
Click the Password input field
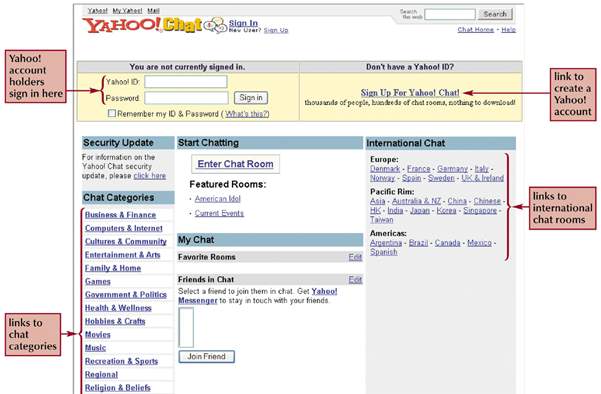pyautogui.click(x=186, y=98)
